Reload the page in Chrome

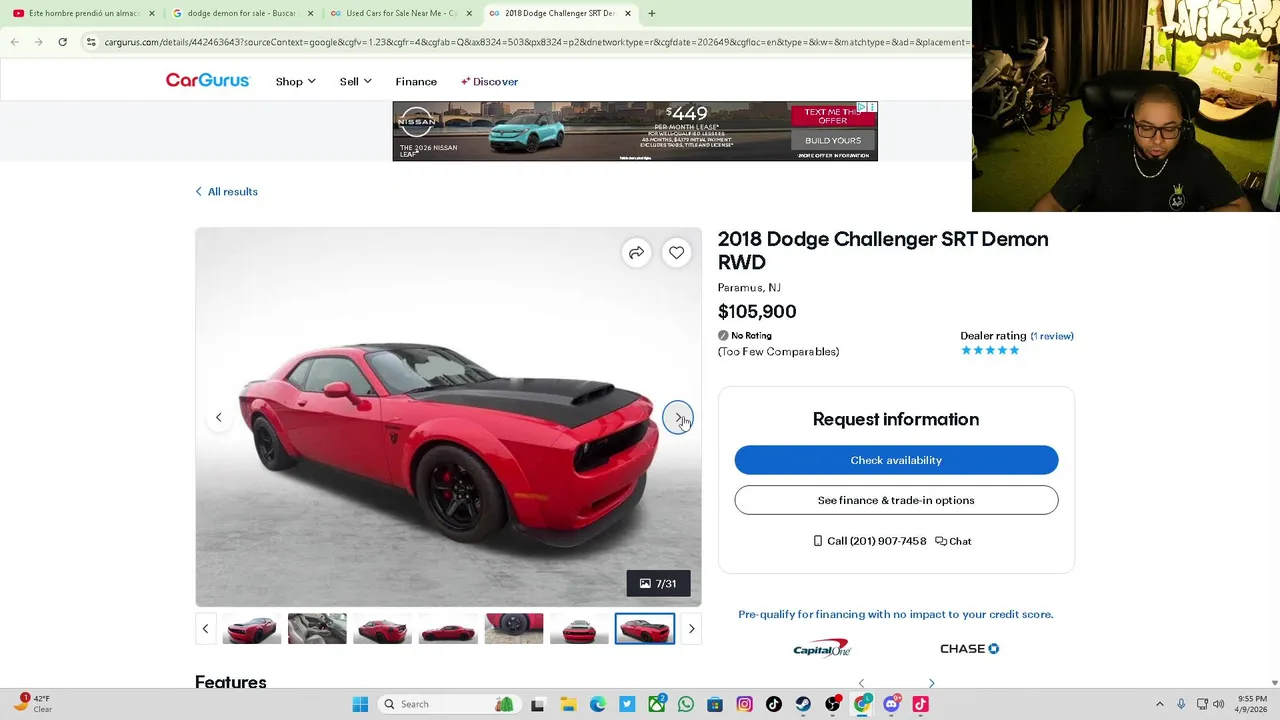point(62,42)
